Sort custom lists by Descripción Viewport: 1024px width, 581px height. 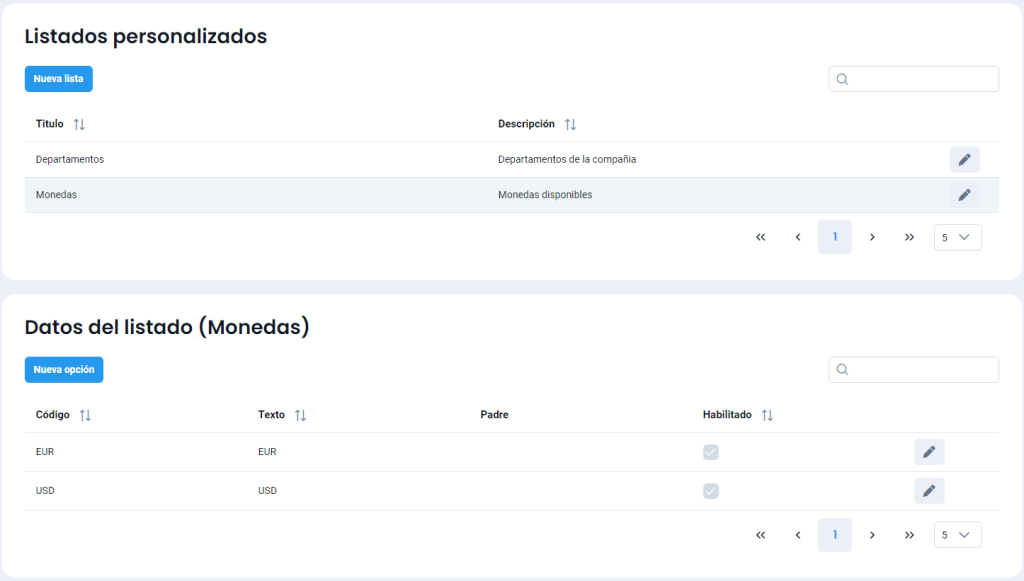click(x=570, y=125)
